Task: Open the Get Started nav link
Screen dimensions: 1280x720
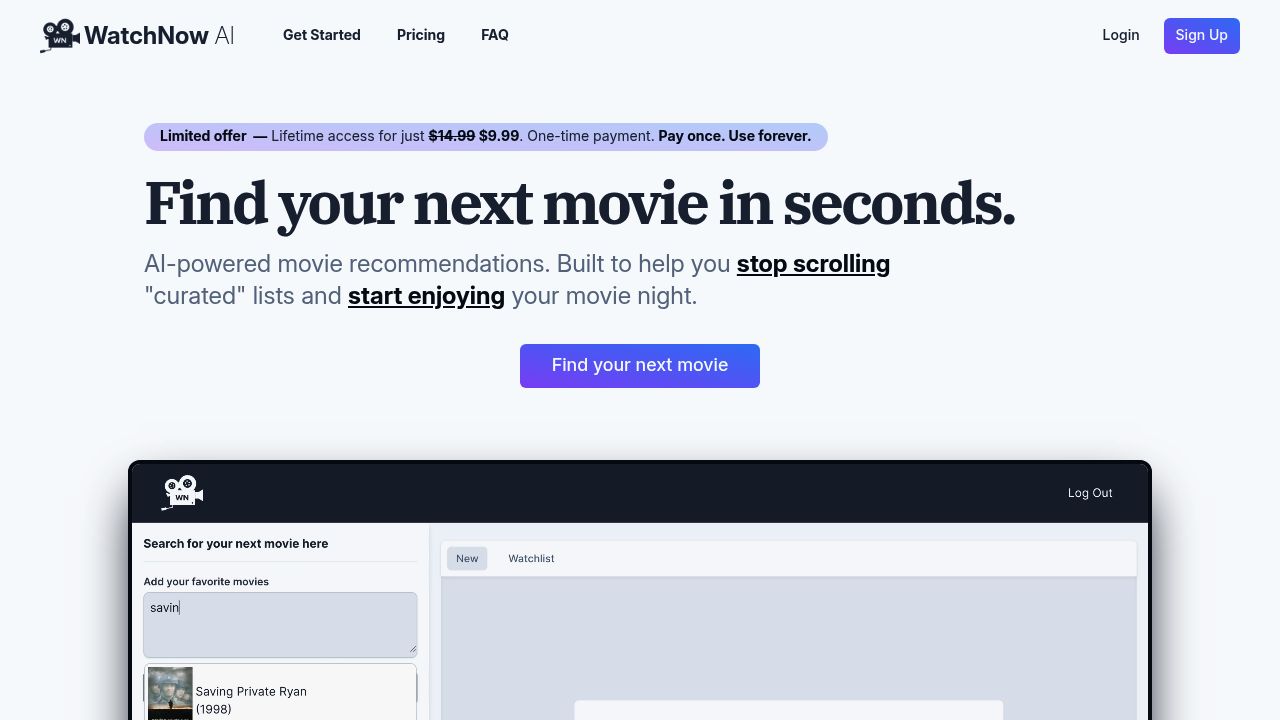Action: click(x=322, y=35)
